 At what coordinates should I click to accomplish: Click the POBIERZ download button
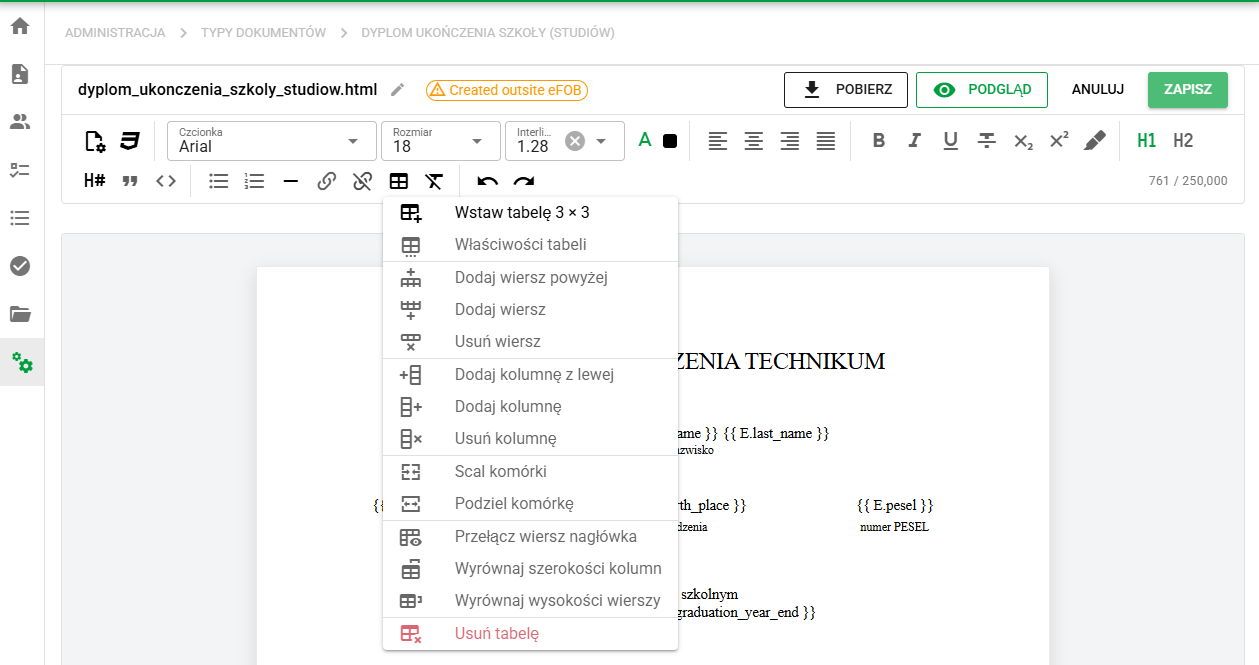coord(846,90)
